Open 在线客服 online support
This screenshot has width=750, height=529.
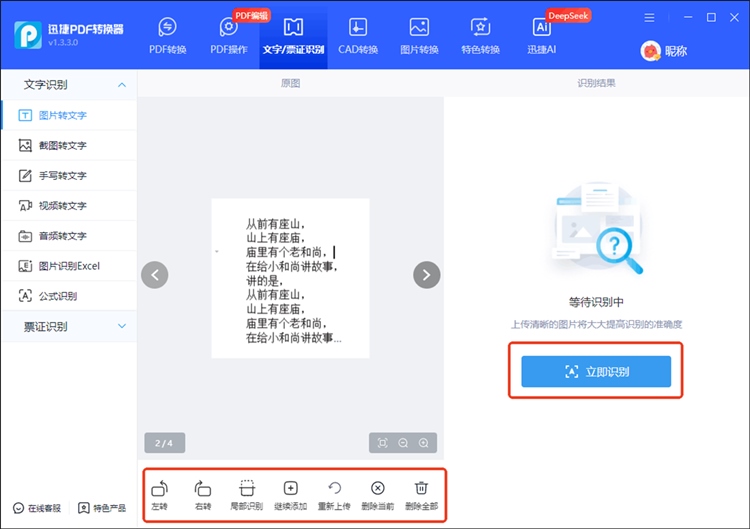click(37, 508)
